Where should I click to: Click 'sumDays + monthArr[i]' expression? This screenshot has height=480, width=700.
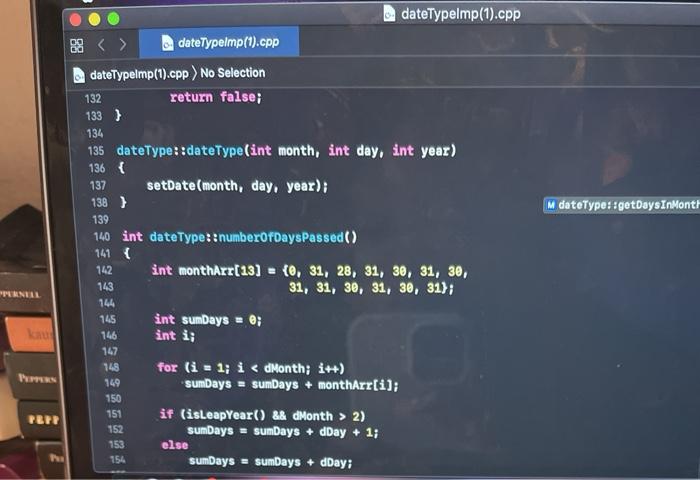(325, 384)
